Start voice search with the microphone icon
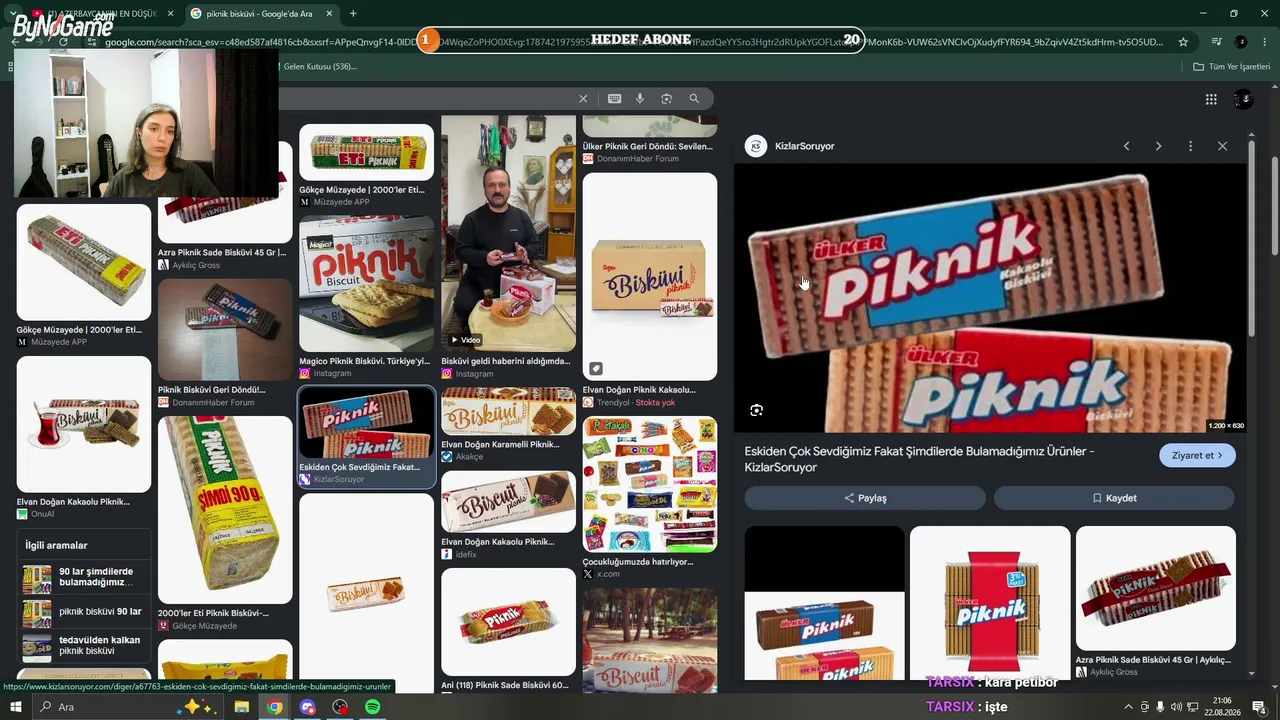This screenshot has width=1280, height=720. 640,99
